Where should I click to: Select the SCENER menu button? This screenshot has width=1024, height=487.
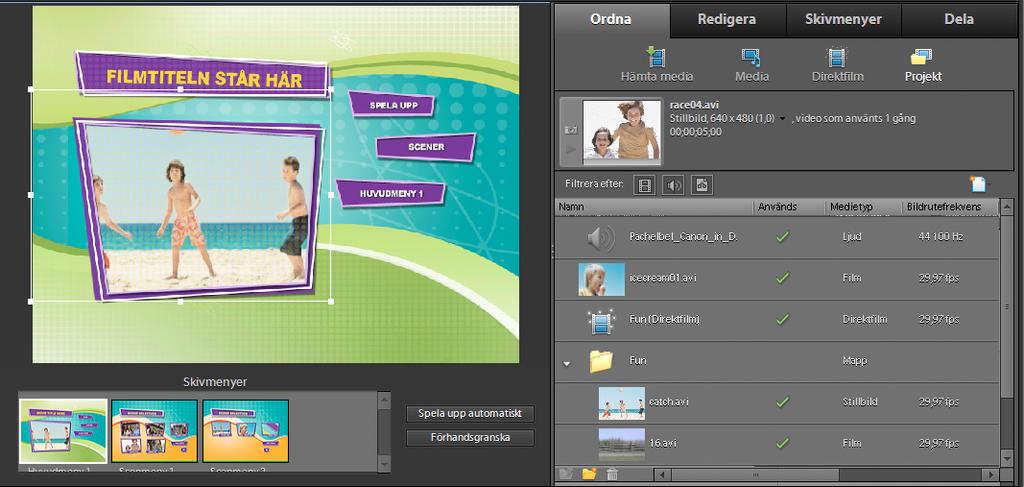(x=426, y=147)
